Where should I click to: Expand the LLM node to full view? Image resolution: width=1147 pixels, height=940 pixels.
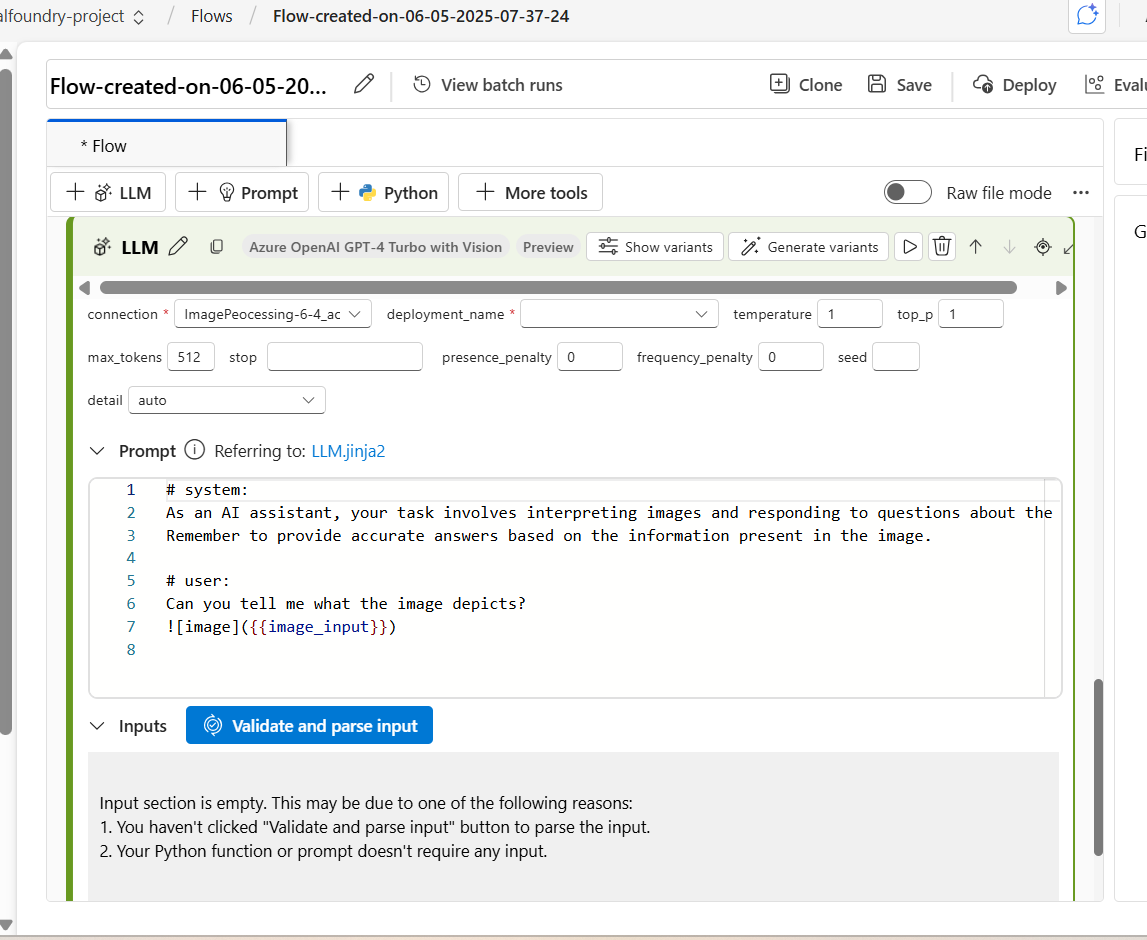pyautogui.click(x=1069, y=249)
